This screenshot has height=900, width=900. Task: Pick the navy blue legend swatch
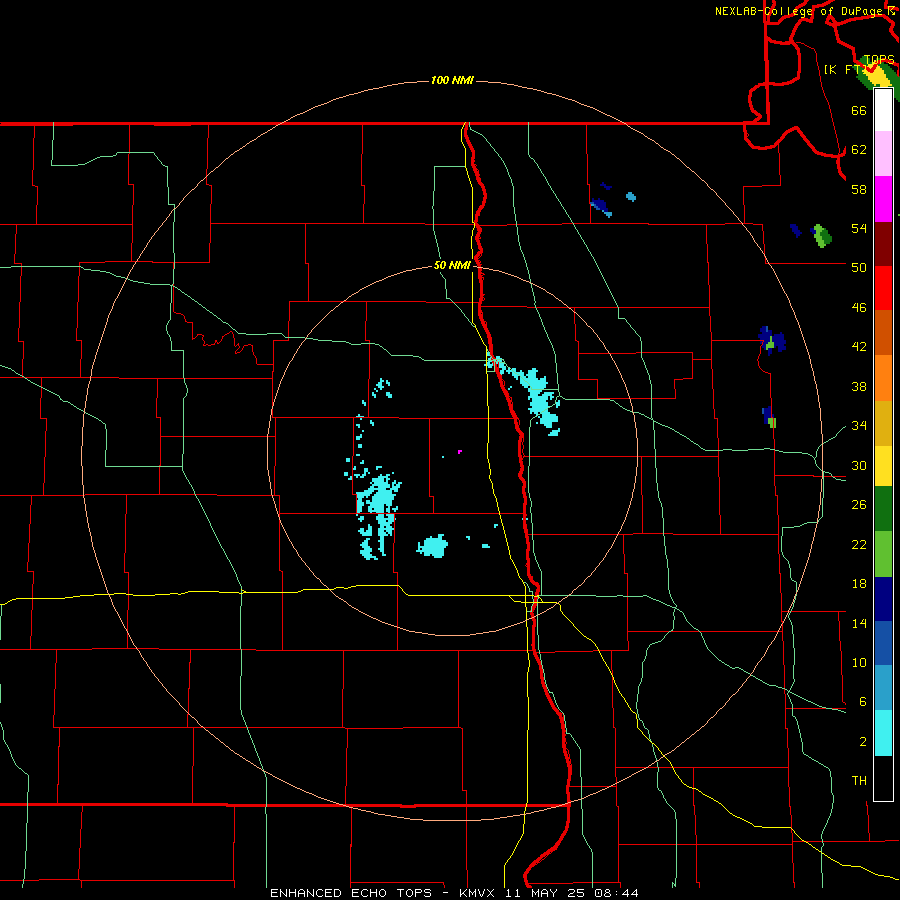tap(883, 599)
